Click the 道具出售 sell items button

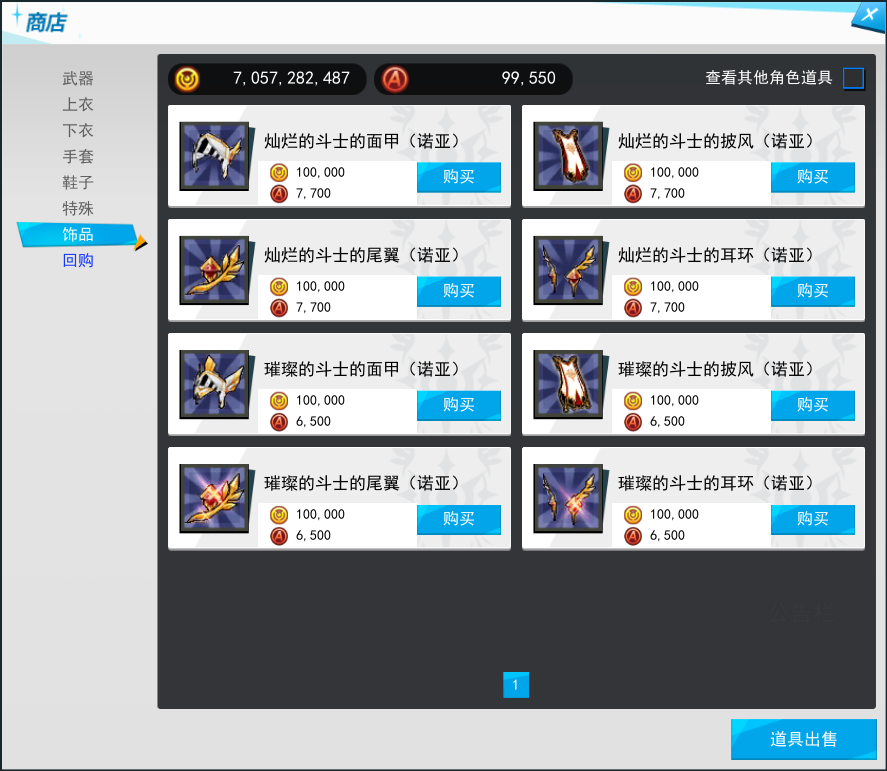(803, 740)
